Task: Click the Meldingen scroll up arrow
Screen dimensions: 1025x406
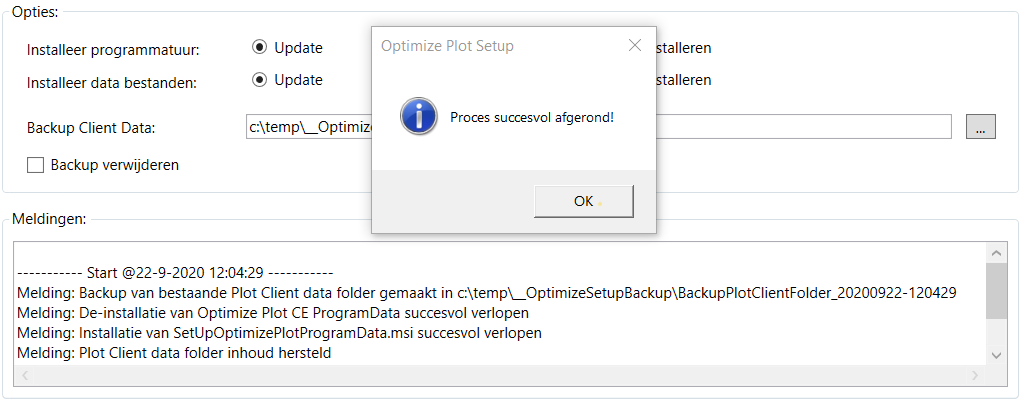Action: pyautogui.click(x=996, y=253)
